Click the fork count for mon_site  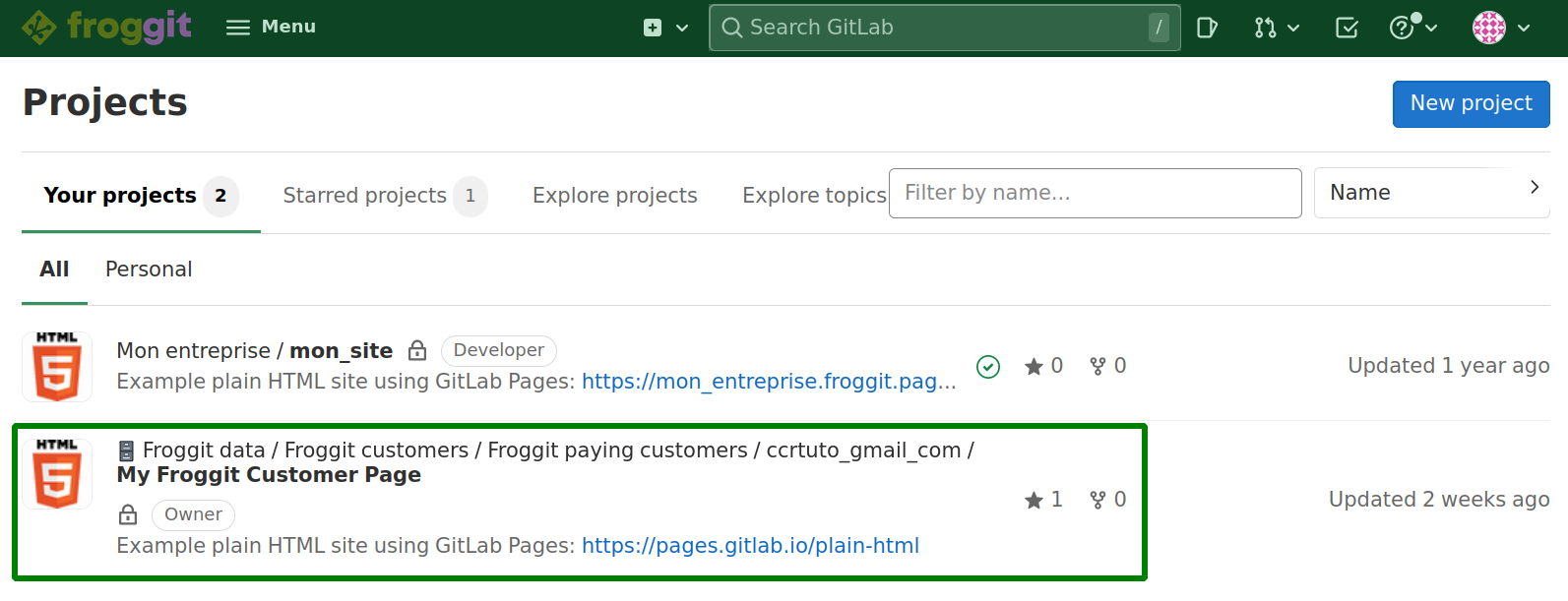click(1107, 366)
